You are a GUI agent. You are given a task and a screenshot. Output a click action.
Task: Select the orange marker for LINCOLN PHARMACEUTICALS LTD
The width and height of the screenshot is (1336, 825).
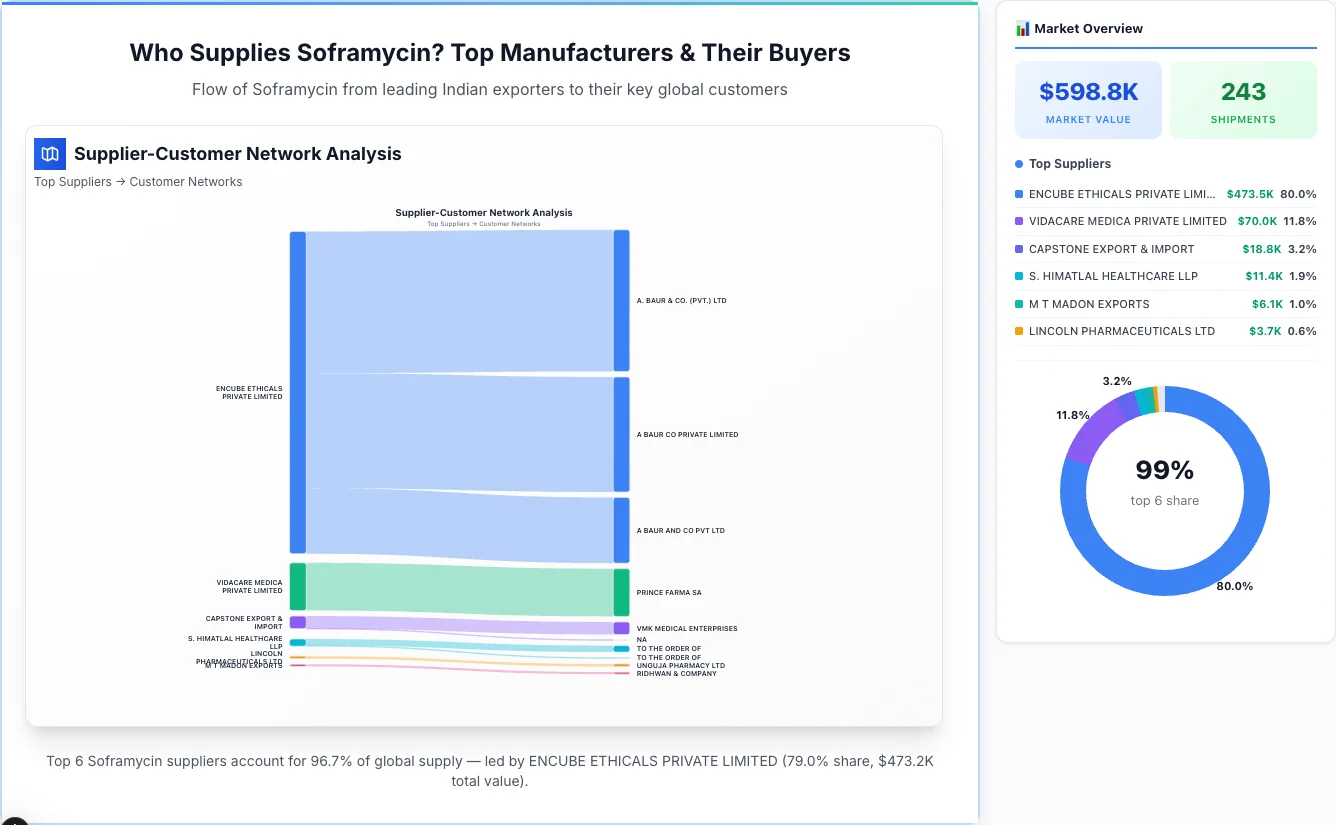click(x=1018, y=331)
